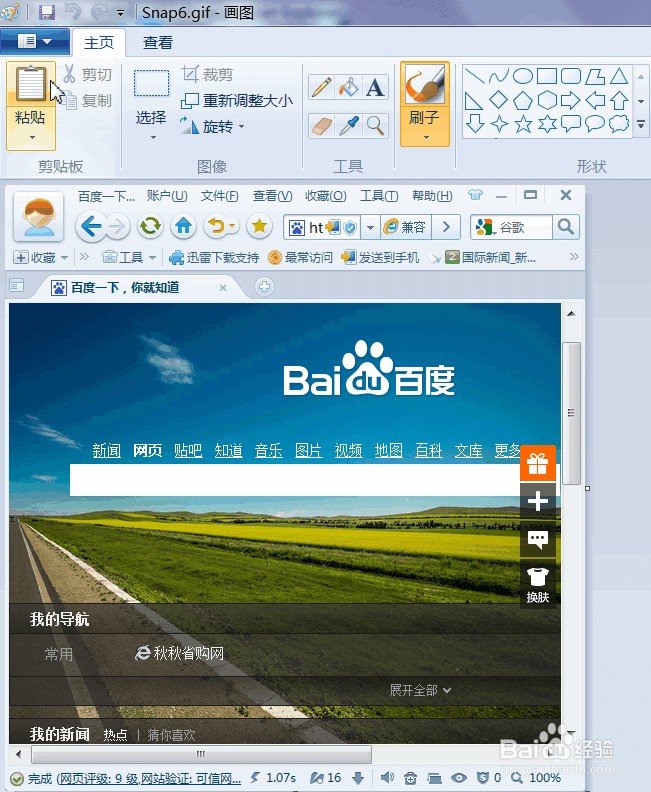The height and width of the screenshot is (792, 651).
Task: Activate the 选择 rectangular selection tool
Action: (152, 83)
